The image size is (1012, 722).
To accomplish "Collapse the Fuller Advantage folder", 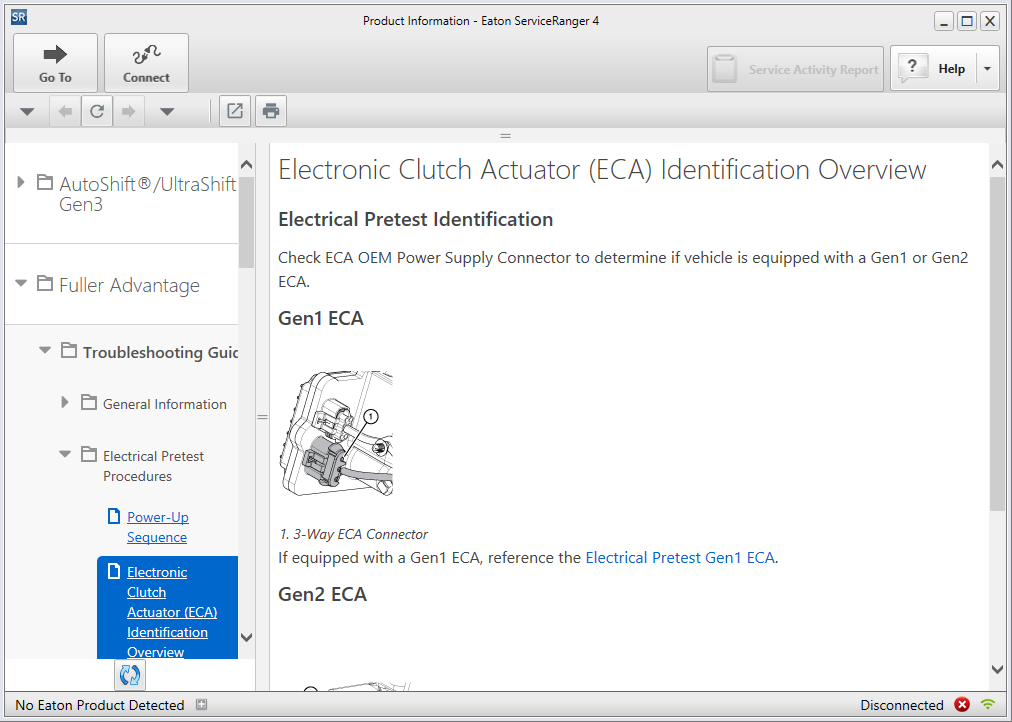I will pos(21,284).
